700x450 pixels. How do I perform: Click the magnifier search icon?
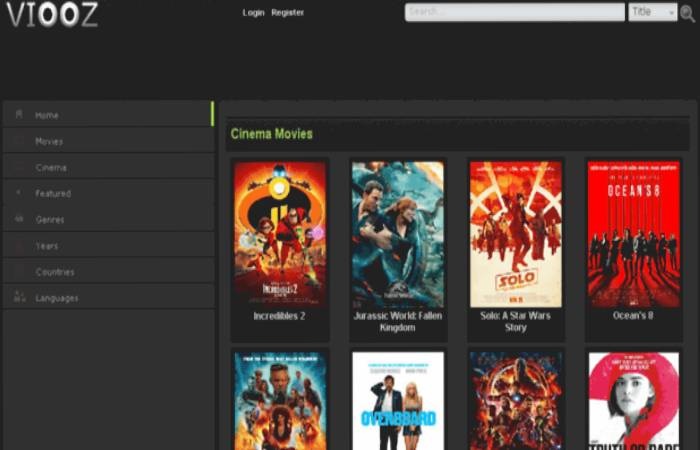tap(687, 13)
